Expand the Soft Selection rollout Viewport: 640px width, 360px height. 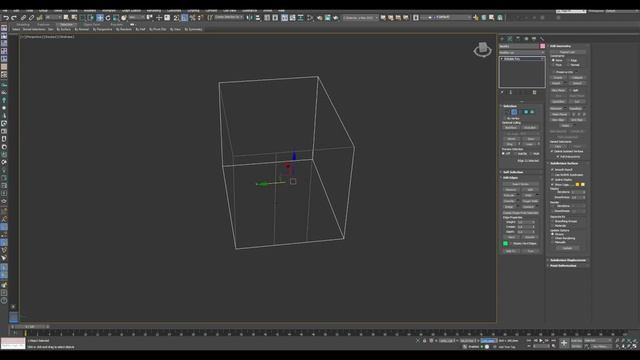512,172
